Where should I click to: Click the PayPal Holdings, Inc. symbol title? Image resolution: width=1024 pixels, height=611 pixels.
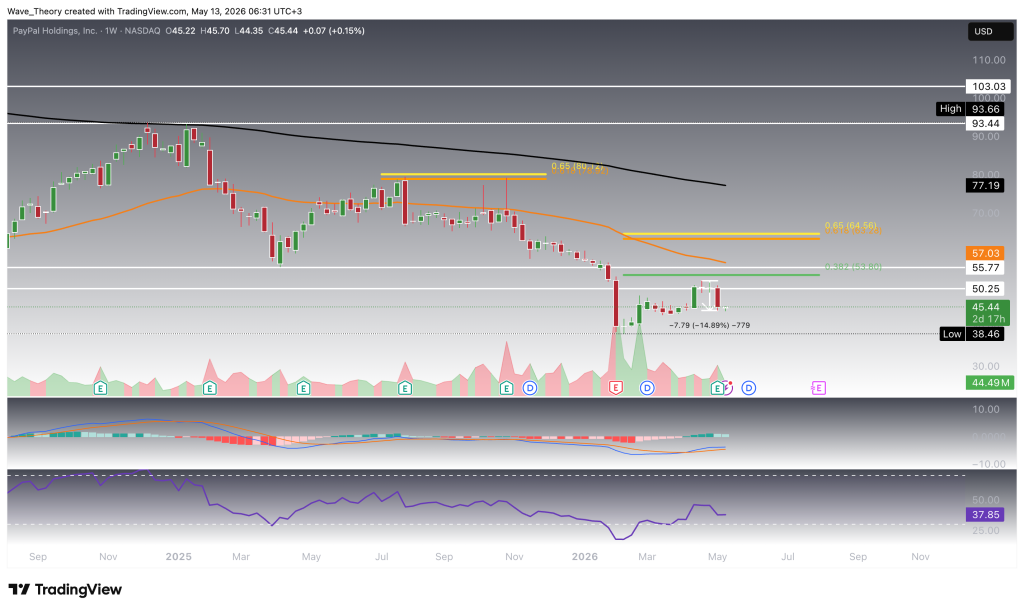(x=55, y=31)
